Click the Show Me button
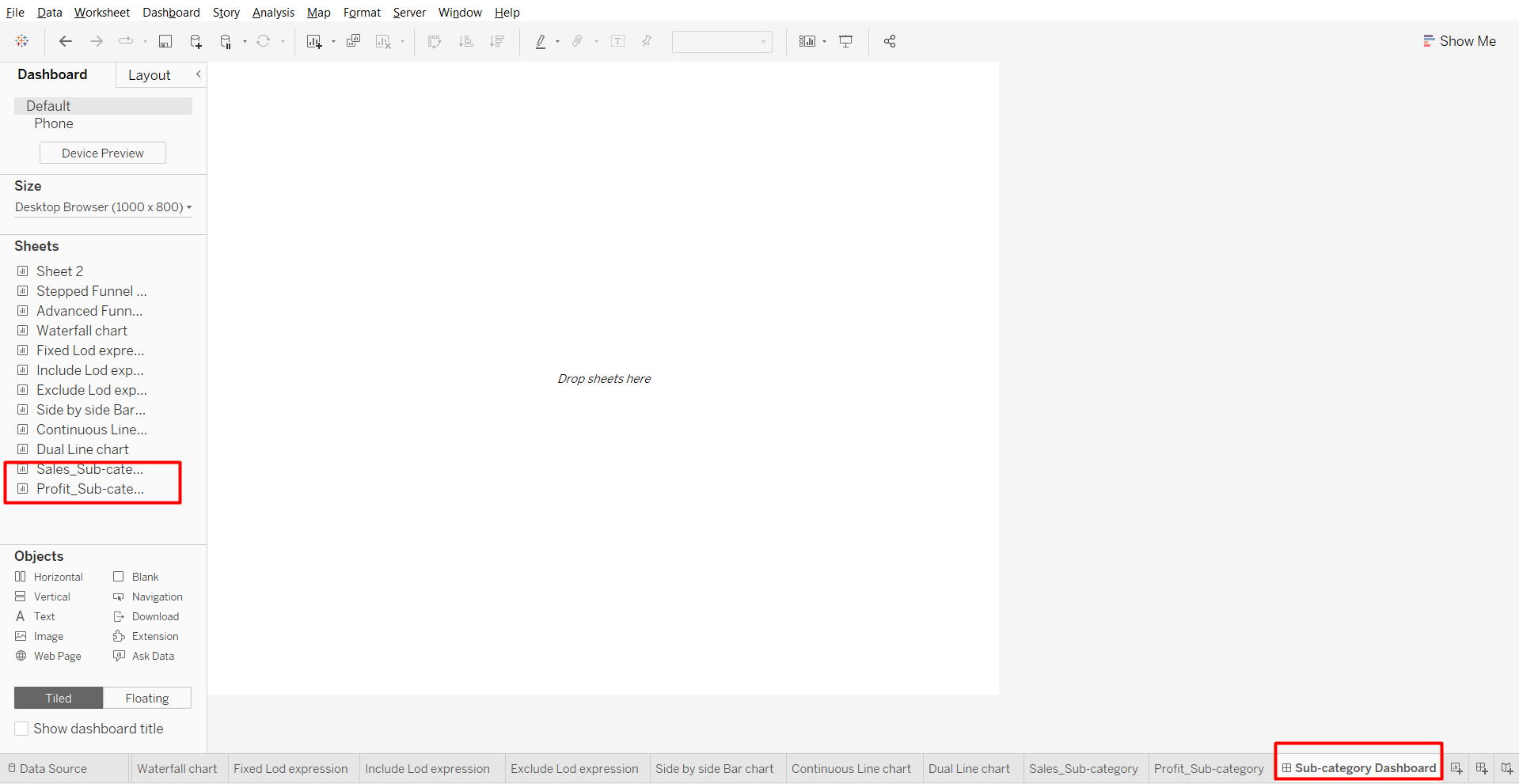 click(x=1460, y=41)
